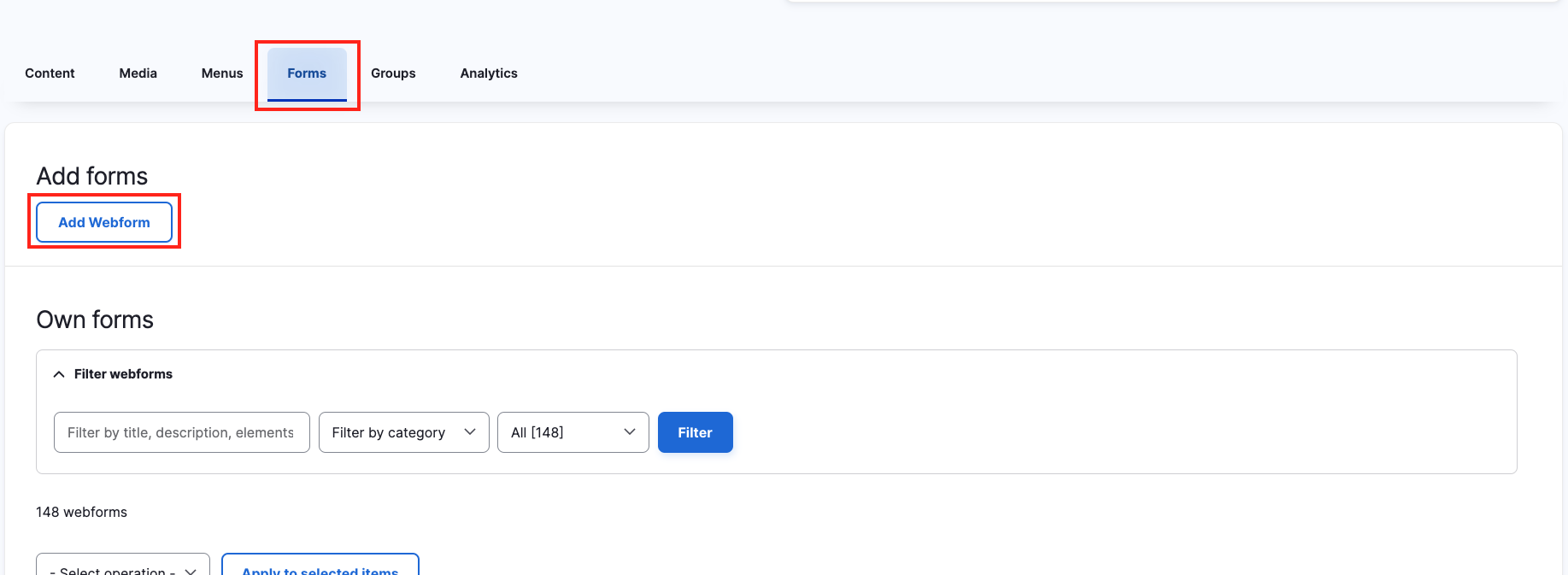Select the Forms tab
The height and width of the screenshot is (575, 1568).
(x=307, y=73)
